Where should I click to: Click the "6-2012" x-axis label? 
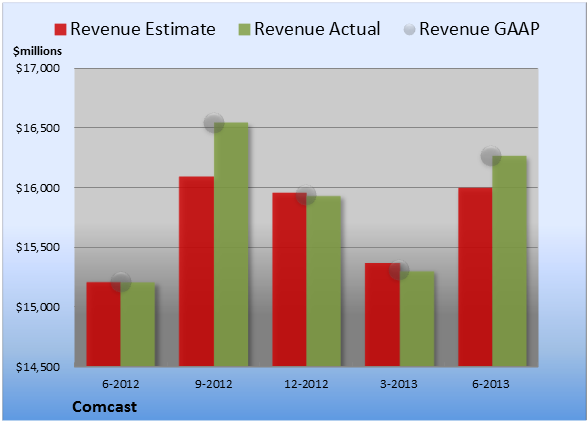pyautogui.click(x=121, y=384)
